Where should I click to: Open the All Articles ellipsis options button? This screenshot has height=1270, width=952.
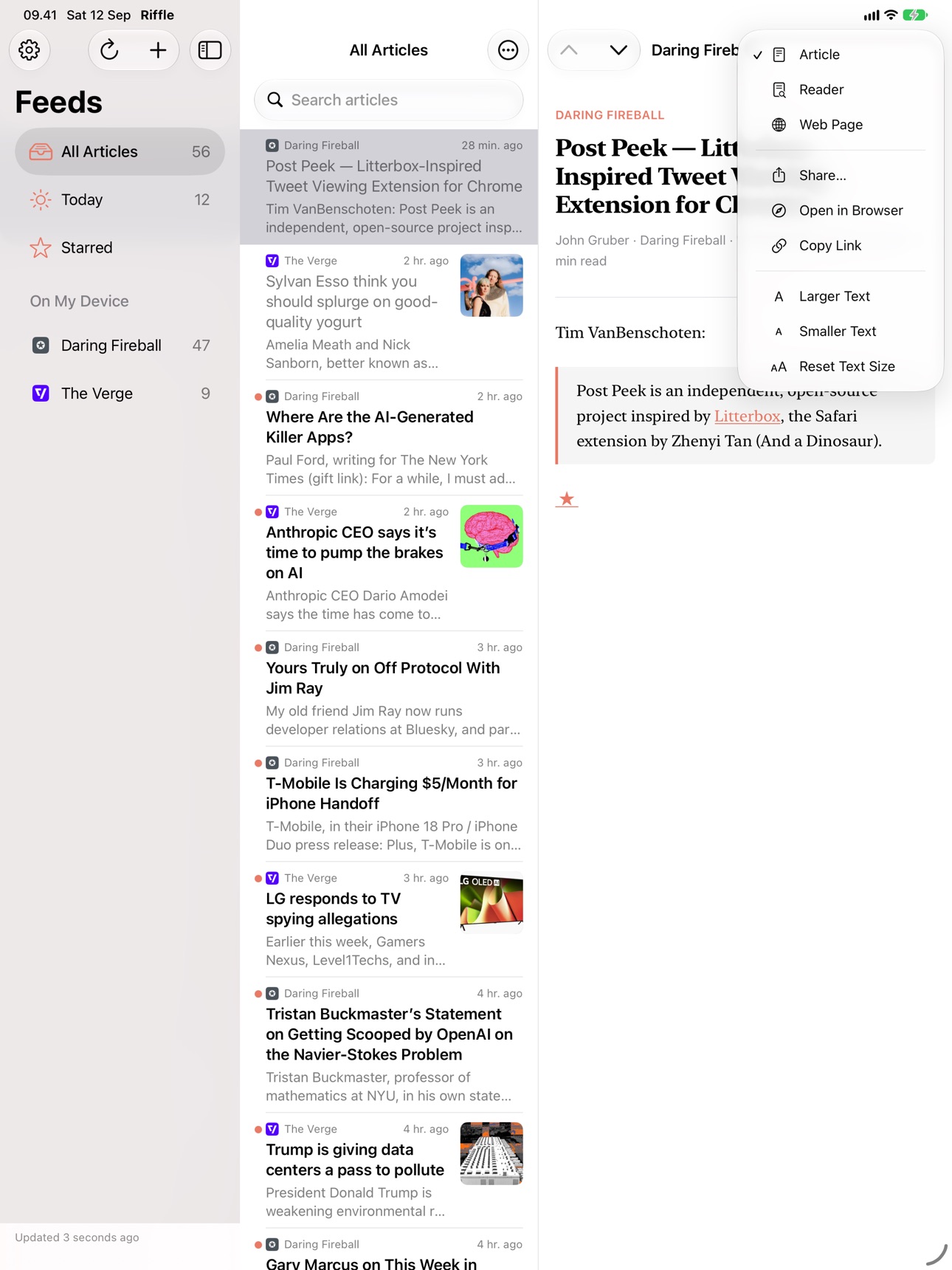point(508,50)
